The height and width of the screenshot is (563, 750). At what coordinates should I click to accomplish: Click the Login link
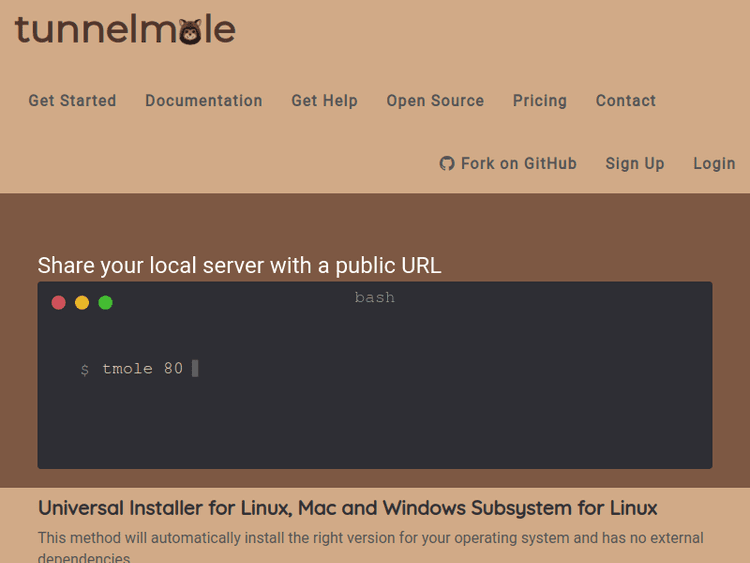tap(714, 163)
